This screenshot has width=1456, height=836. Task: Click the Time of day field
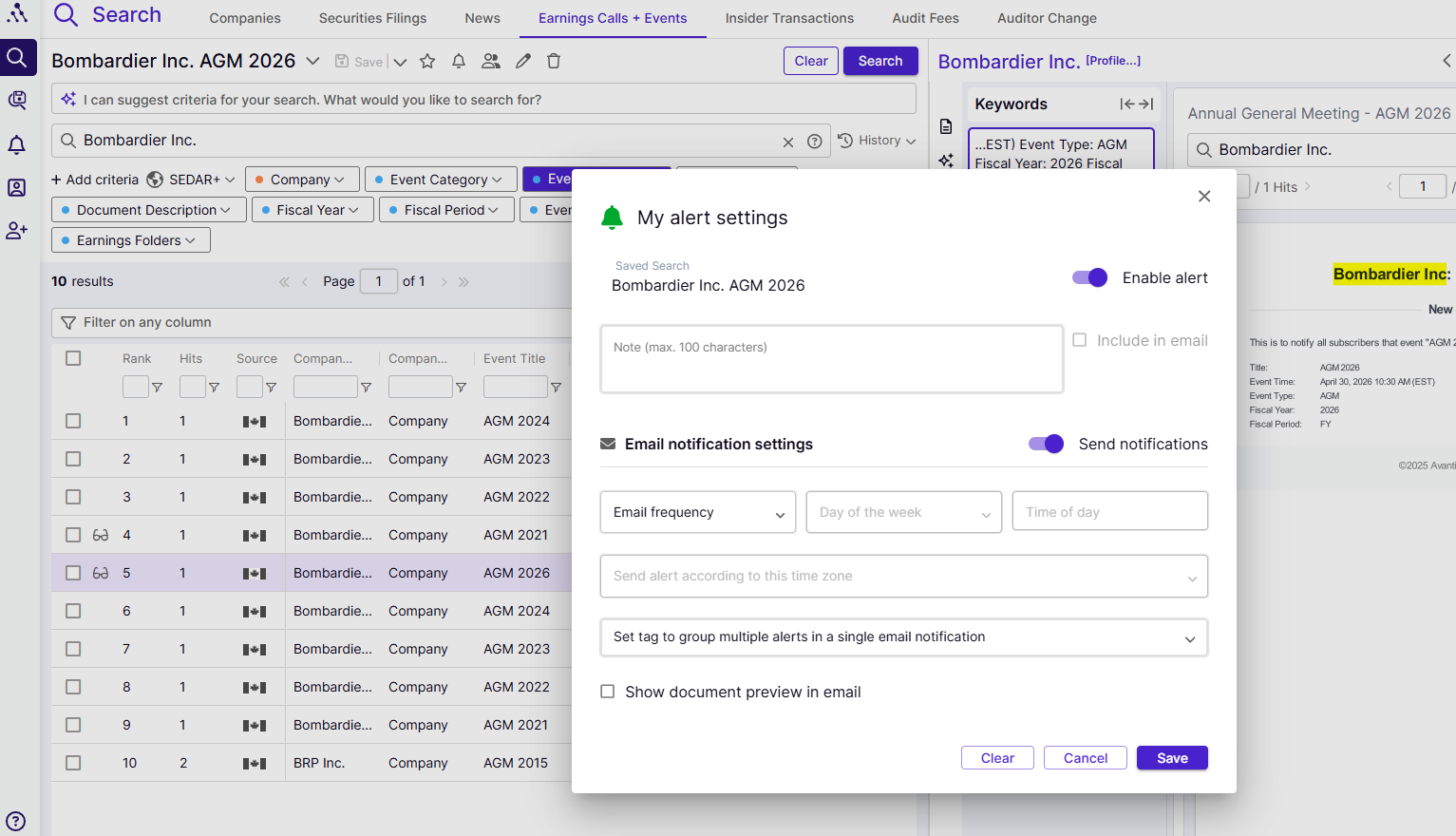(x=1110, y=512)
